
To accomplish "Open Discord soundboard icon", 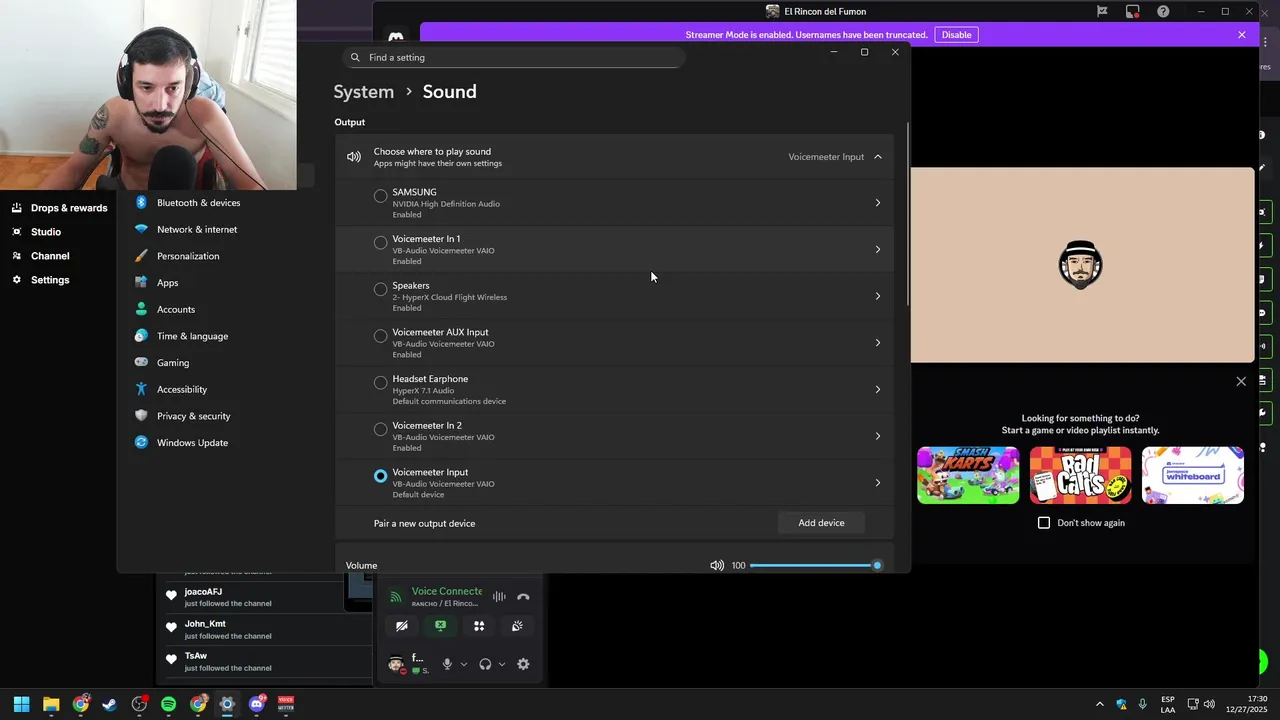I will (517, 626).
